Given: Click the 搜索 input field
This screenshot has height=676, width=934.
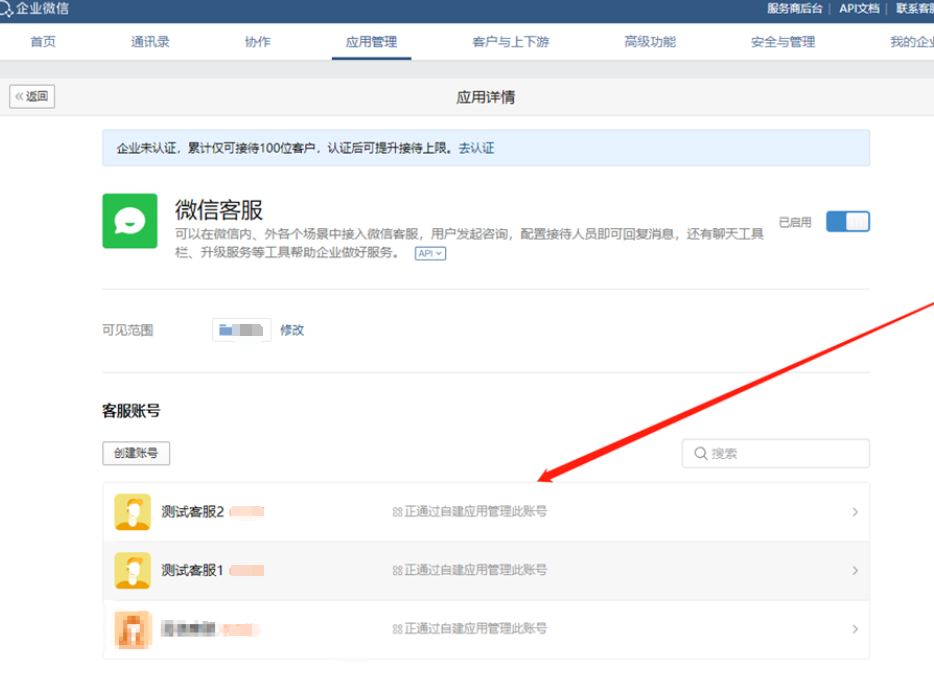Looking at the screenshot, I should (785, 454).
